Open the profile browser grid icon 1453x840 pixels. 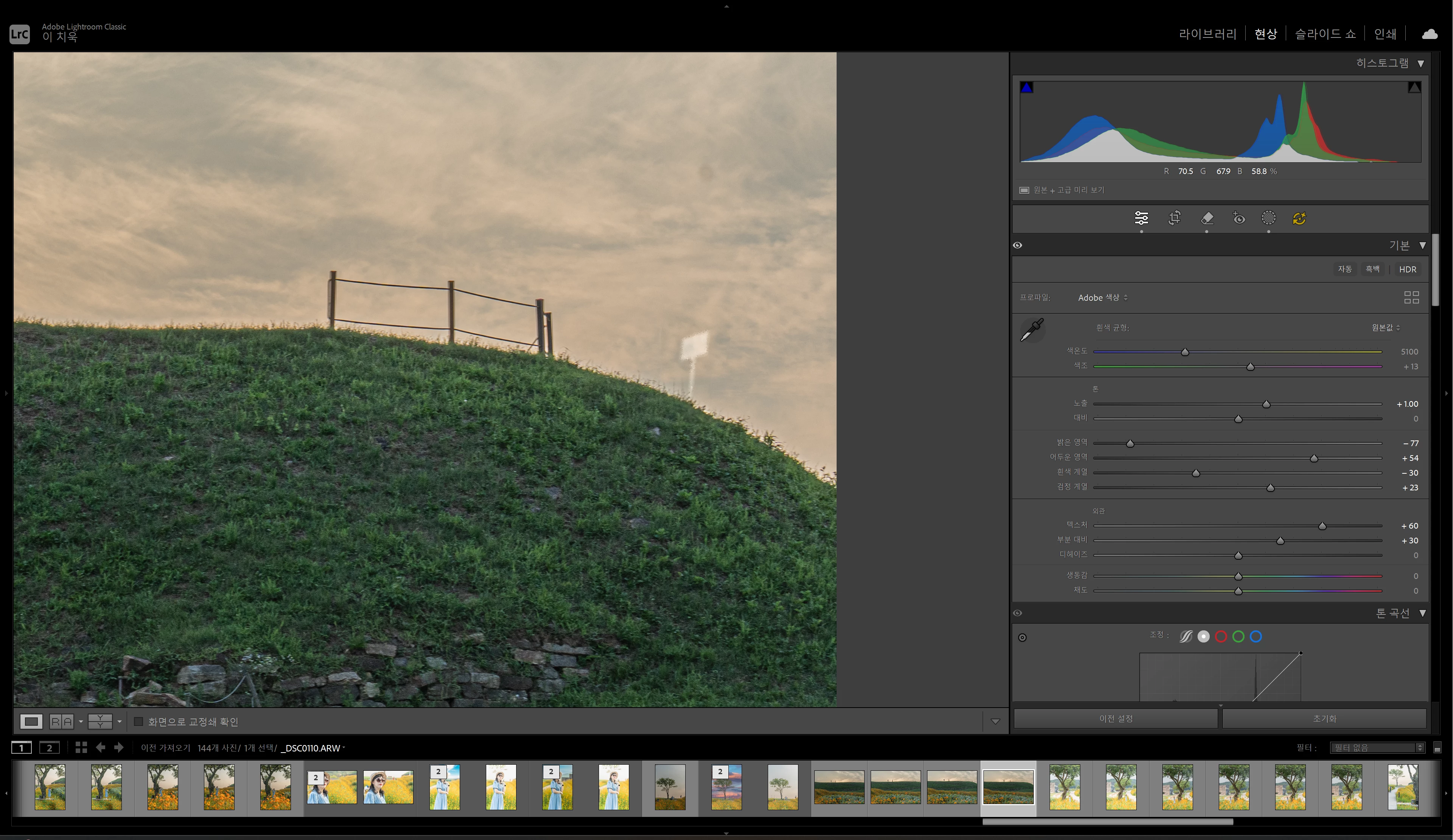coord(1411,297)
